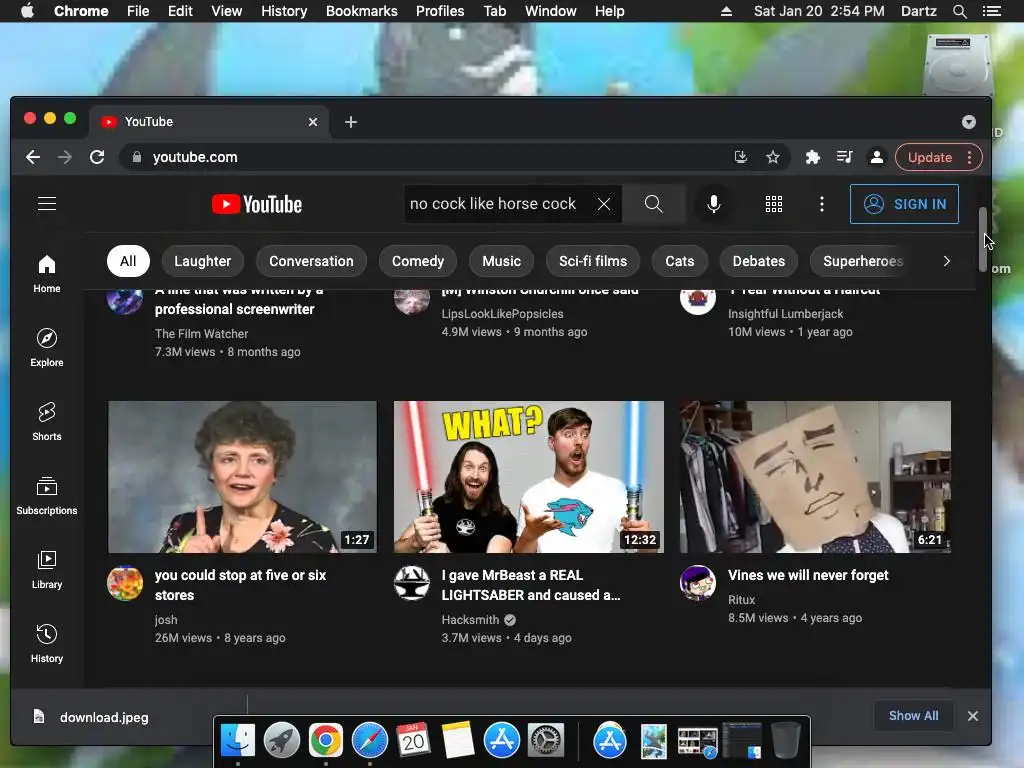Open YouTube settings three-dot menu
1024x768 pixels.
click(822, 204)
